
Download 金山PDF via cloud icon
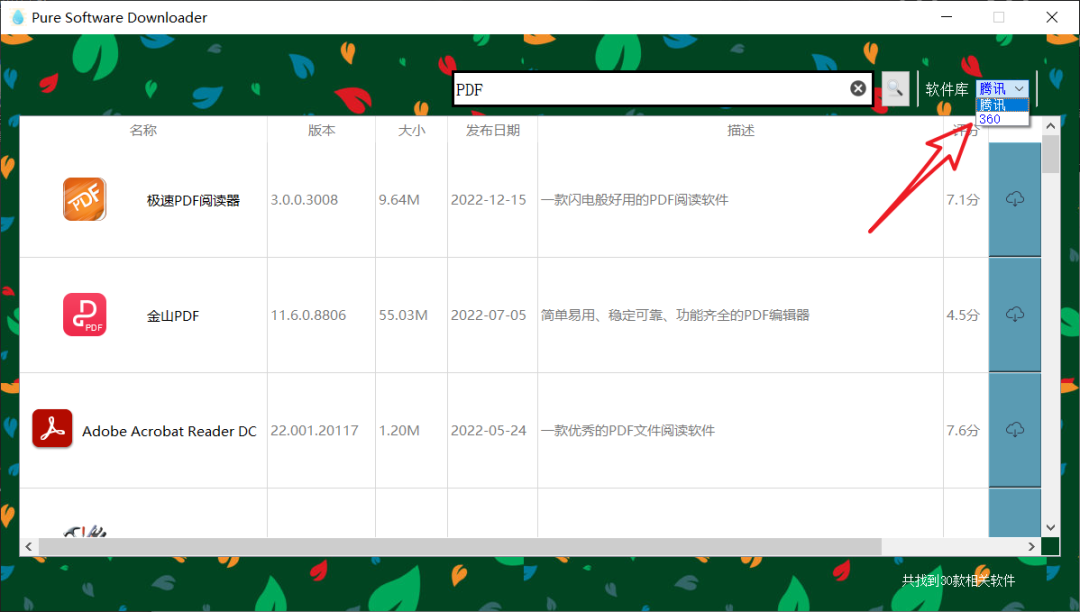1015,315
